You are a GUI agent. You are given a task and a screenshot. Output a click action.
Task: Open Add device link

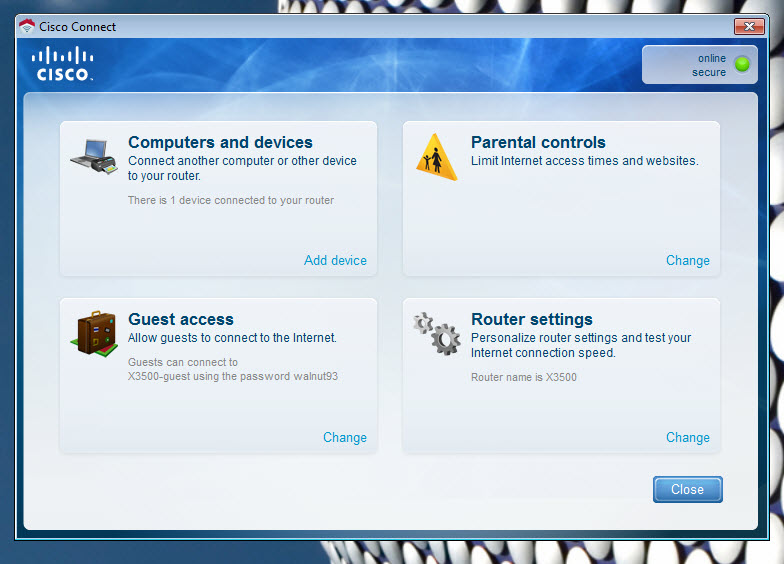[x=336, y=260]
